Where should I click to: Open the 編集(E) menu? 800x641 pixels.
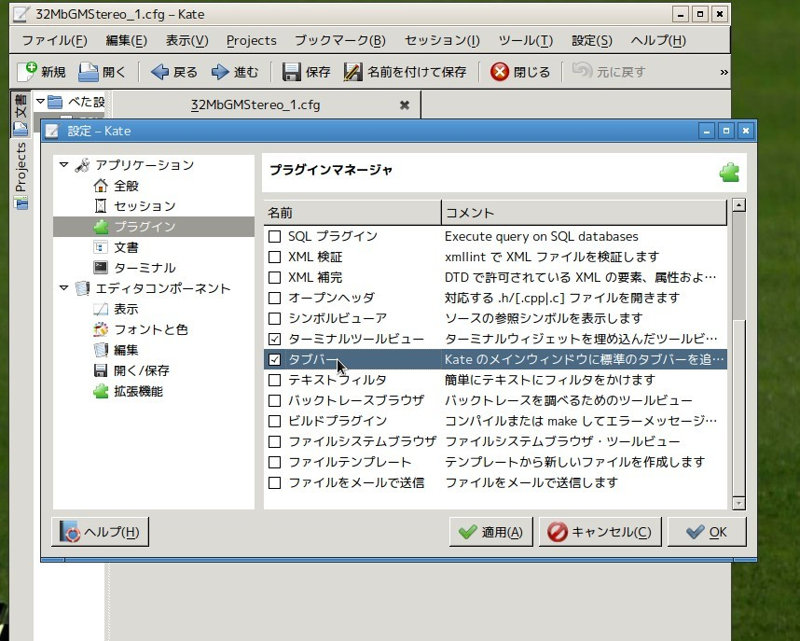[126, 40]
